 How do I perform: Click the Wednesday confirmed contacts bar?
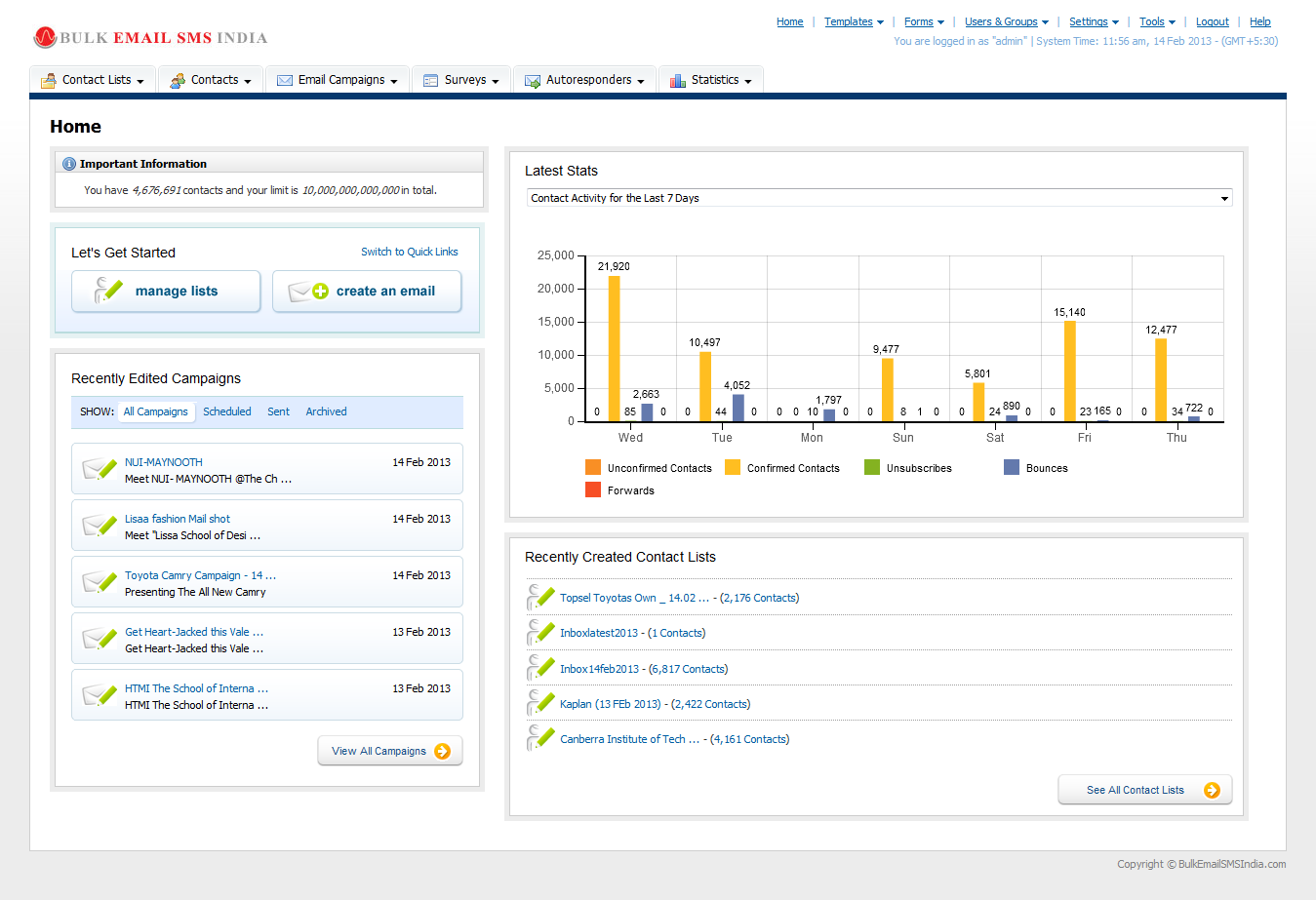[x=614, y=348]
